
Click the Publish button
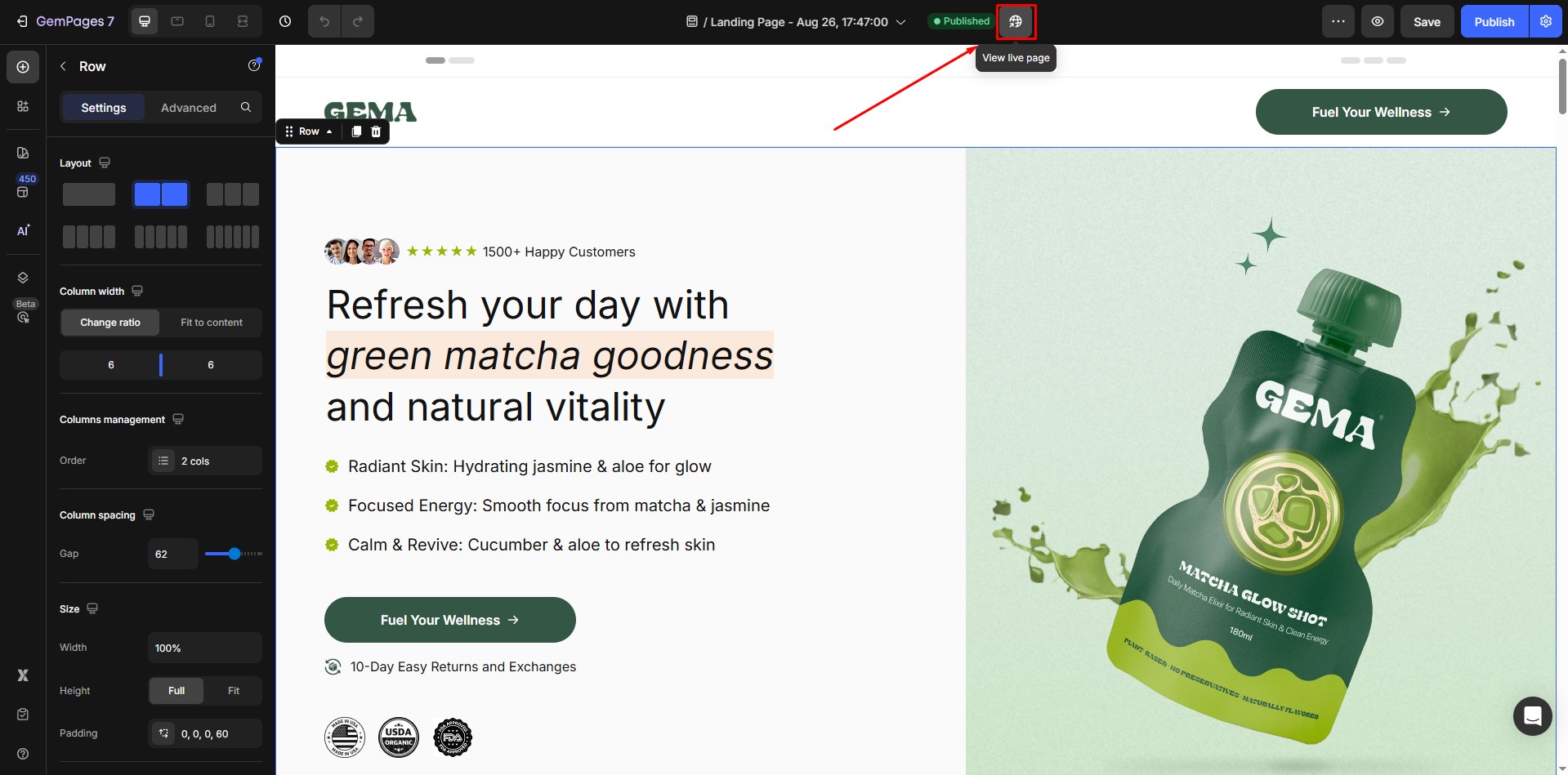point(1494,21)
